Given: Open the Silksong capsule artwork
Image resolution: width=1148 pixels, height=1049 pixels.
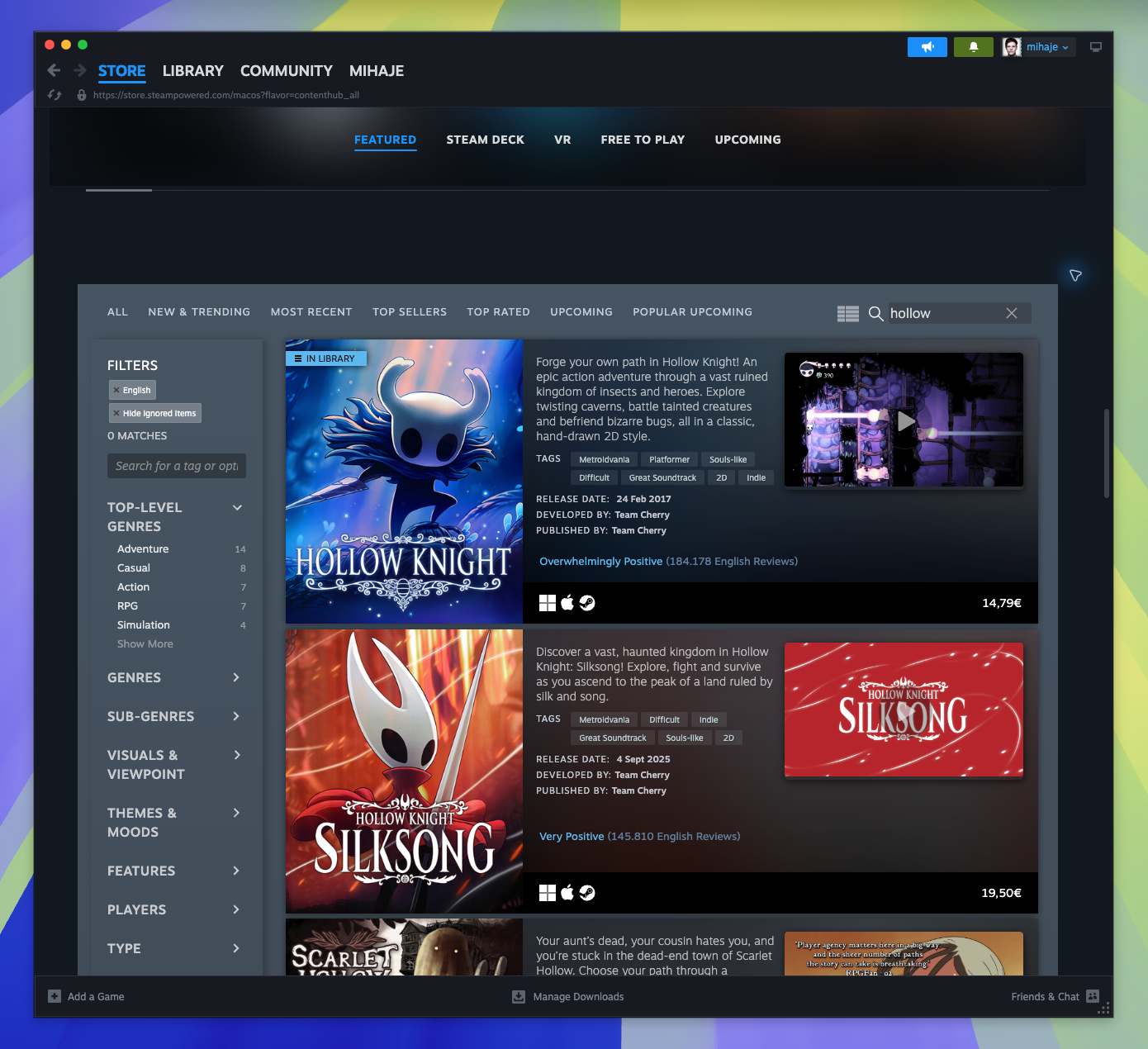Looking at the screenshot, I should point(404,771).
